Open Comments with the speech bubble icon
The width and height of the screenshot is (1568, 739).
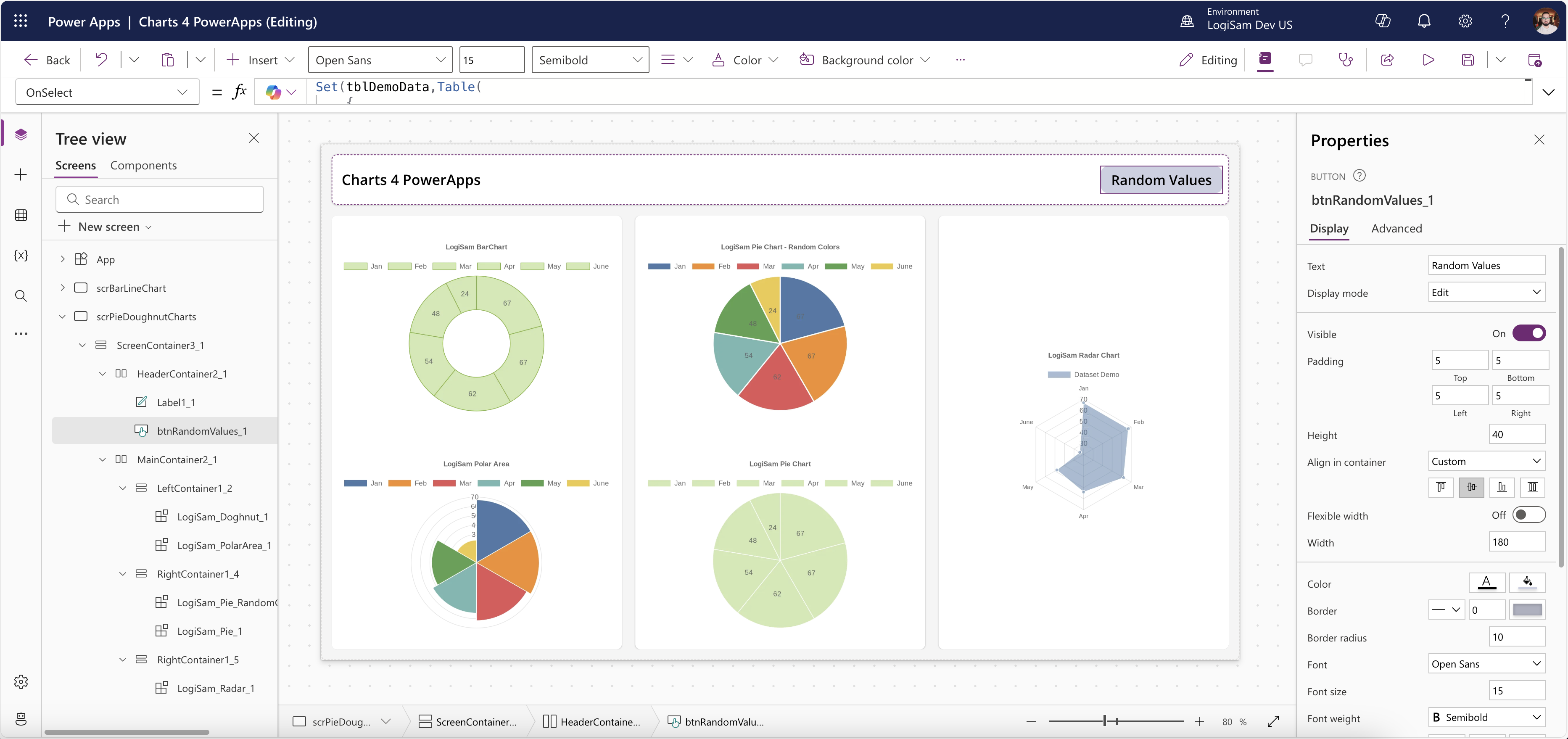[x=1306, y=60]
